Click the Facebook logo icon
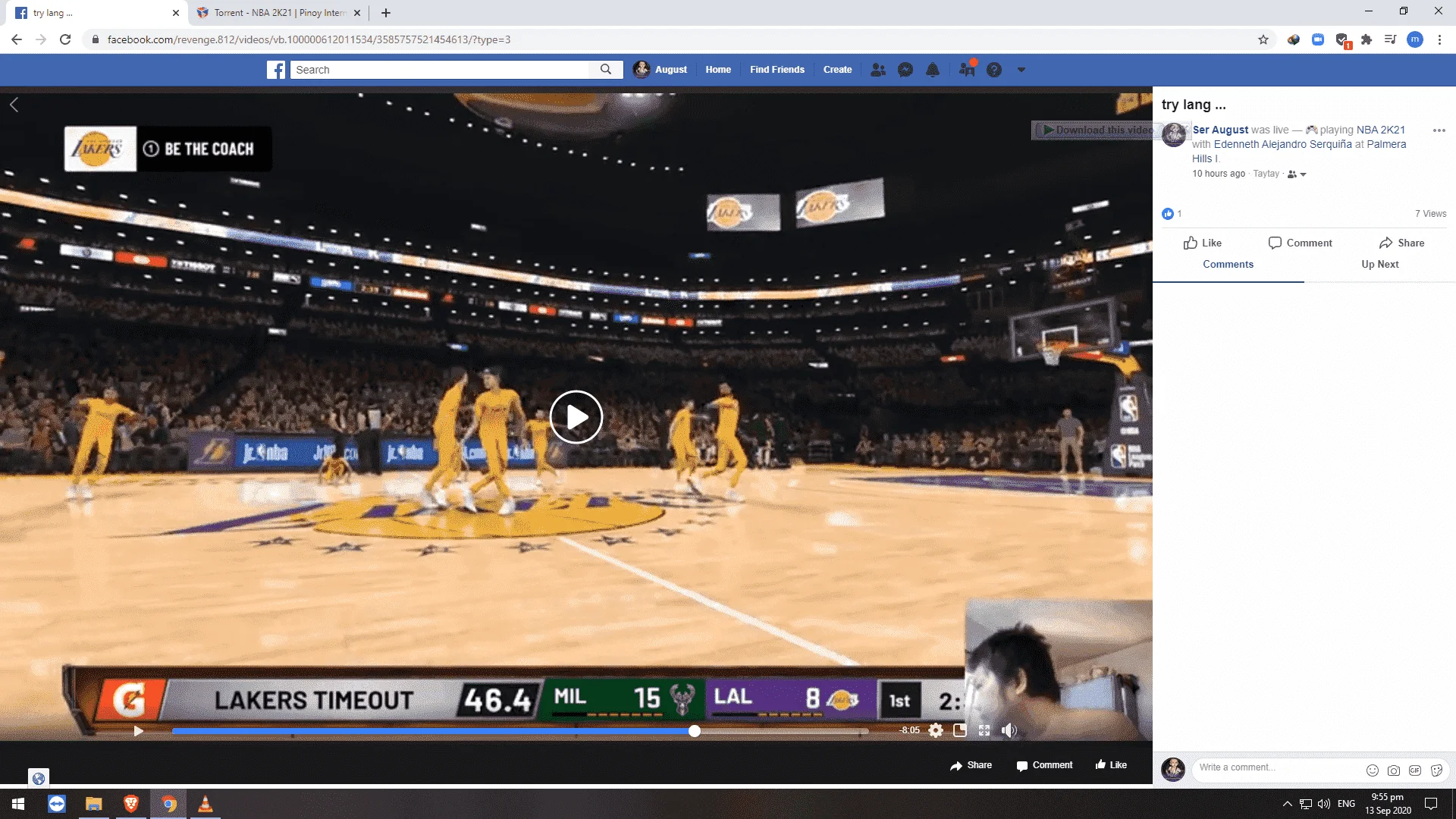Image resolution: width=1456 pixels, height=819 pixels. pos(276,70)
